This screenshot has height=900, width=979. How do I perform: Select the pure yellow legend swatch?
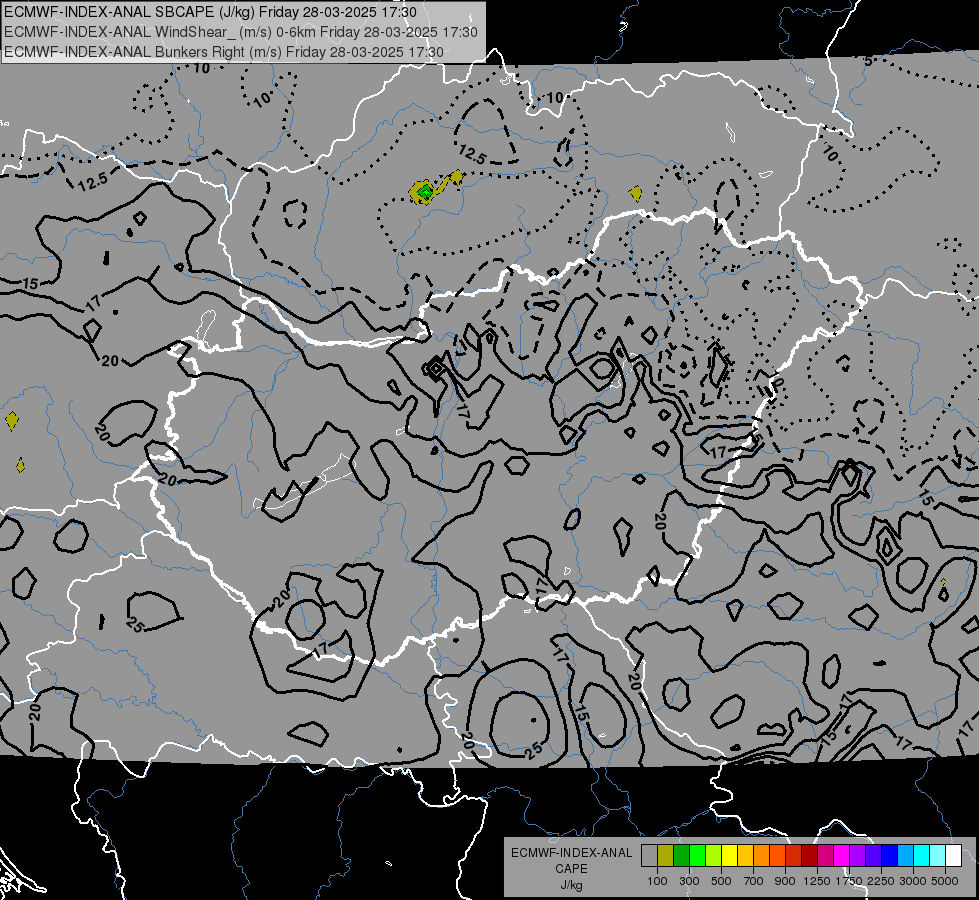coord(729,856)
